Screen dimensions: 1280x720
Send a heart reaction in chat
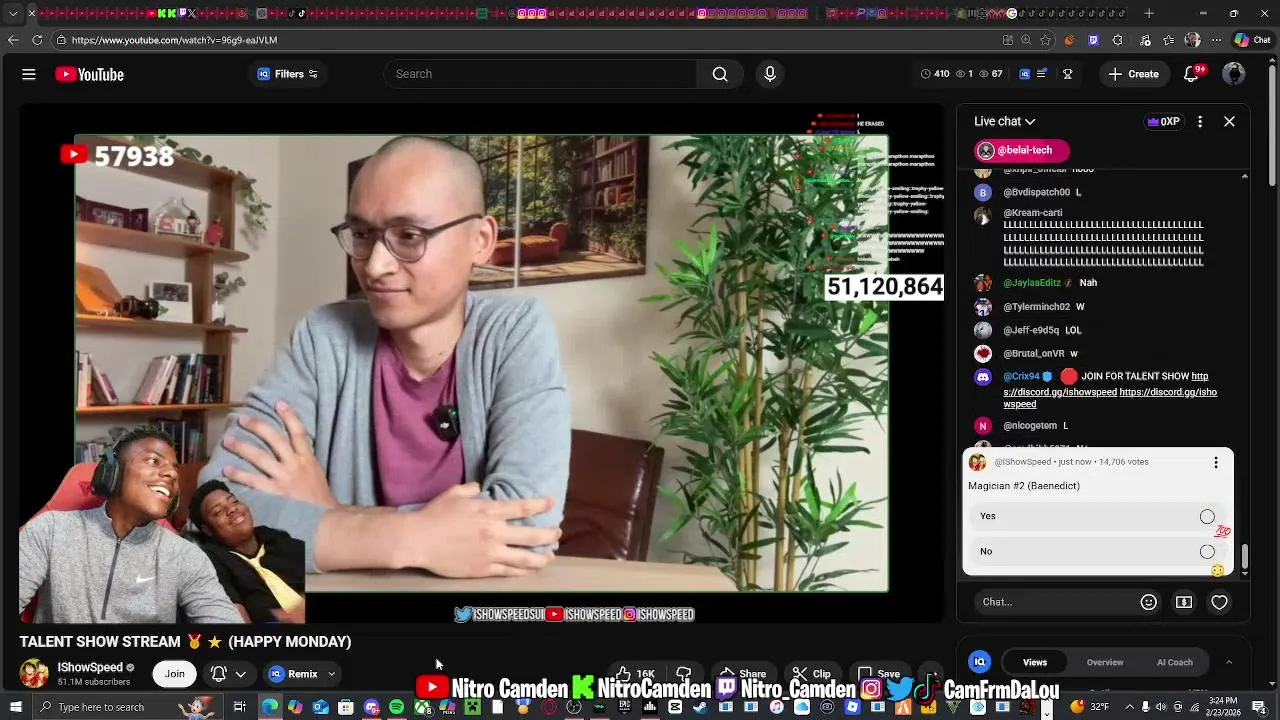point(1219,602)
